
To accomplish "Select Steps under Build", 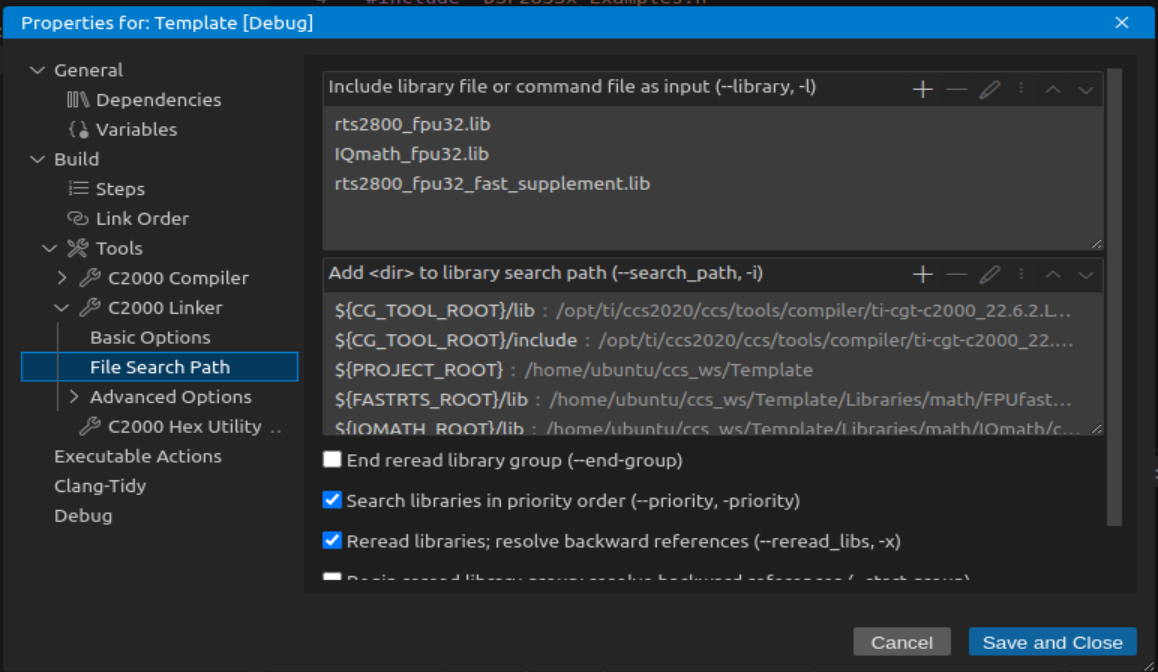I will coord(120,188).
